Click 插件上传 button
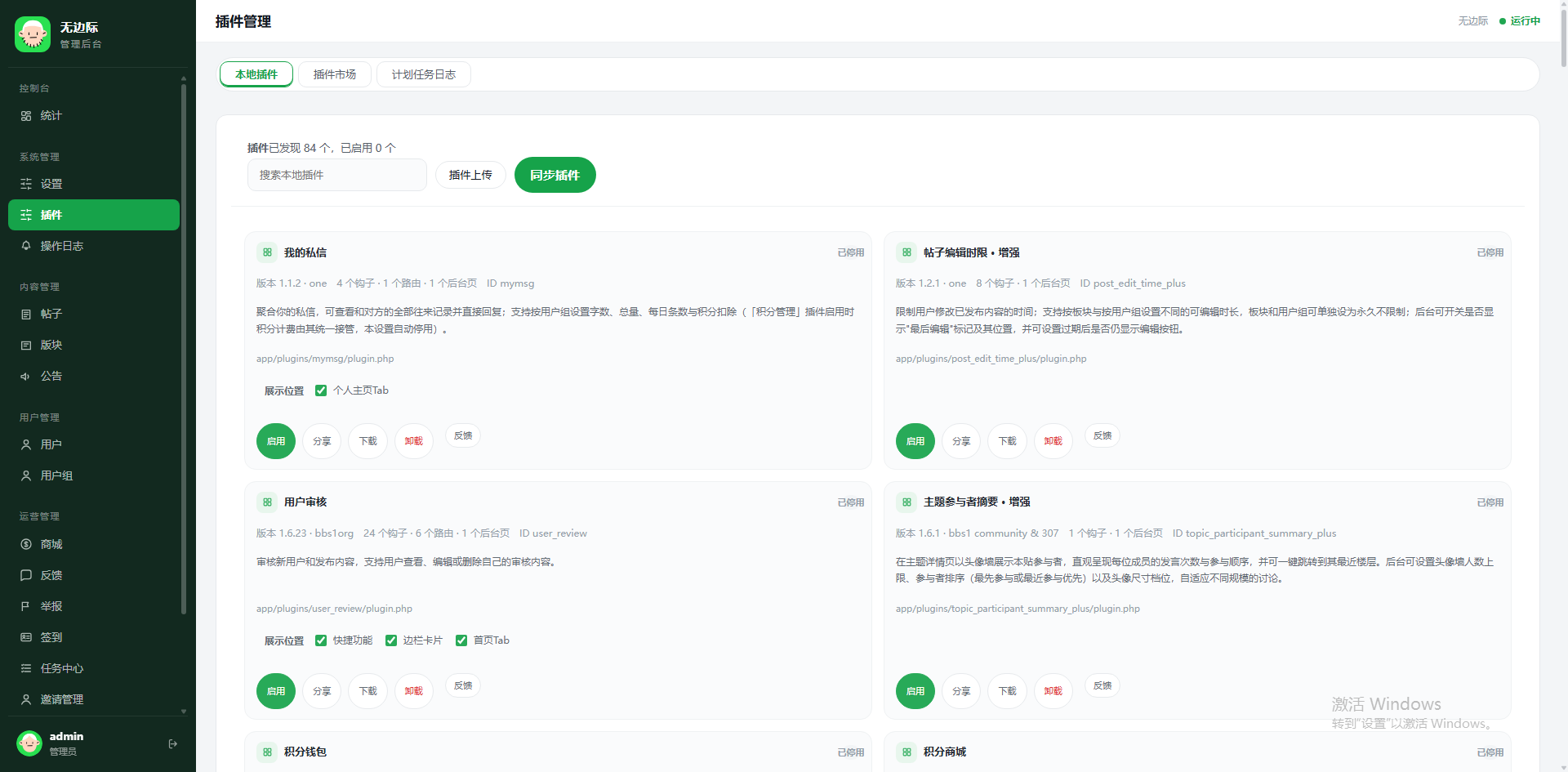This screenshot has width=1568, height=772. pyautogui.click(x=470, y=175)
